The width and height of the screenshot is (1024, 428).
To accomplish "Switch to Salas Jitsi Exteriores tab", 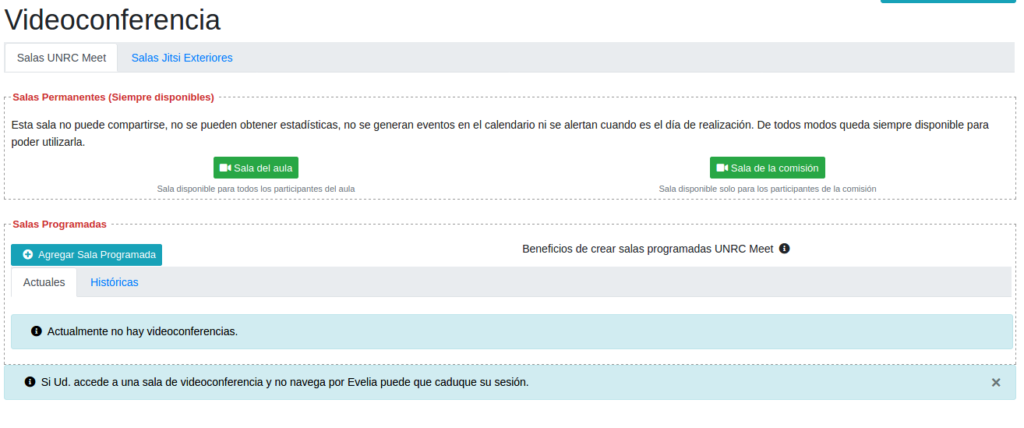I will click(x=182, y=58).
